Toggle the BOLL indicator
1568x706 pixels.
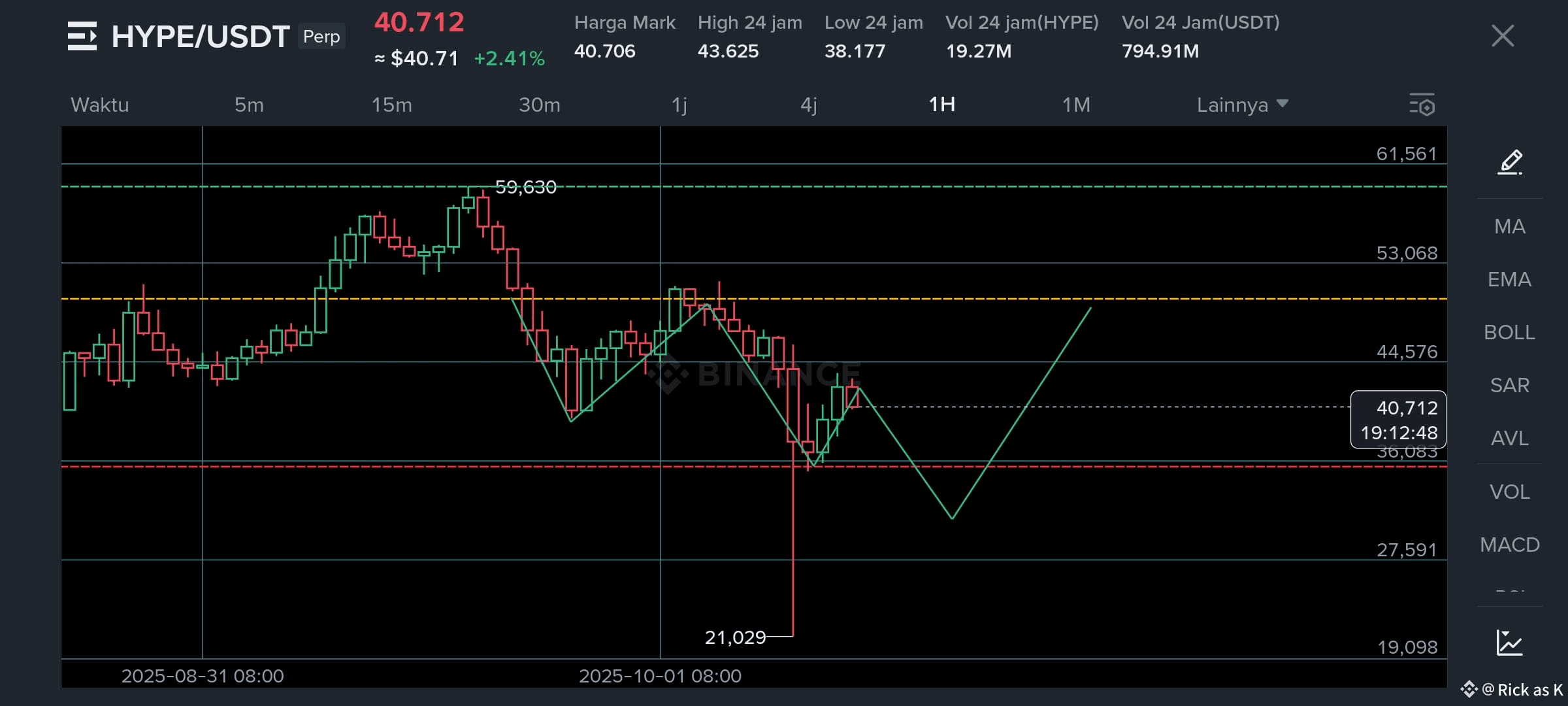click(x=1510, y=332)
